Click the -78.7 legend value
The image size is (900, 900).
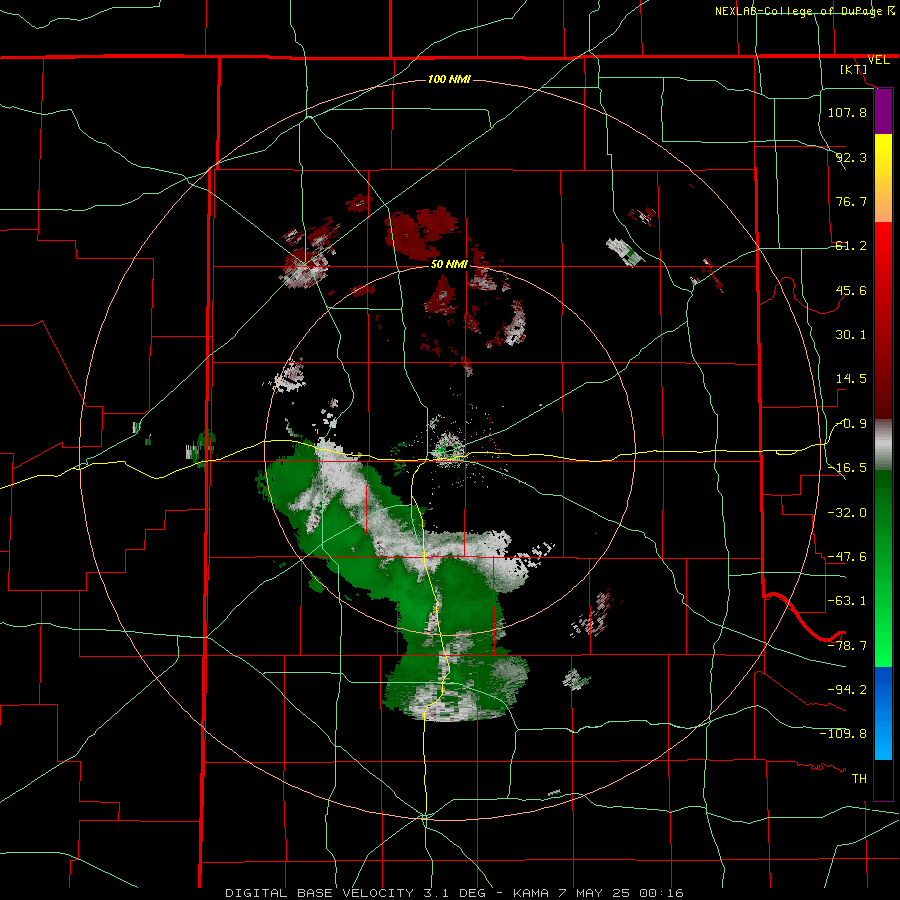pos(847,646)
